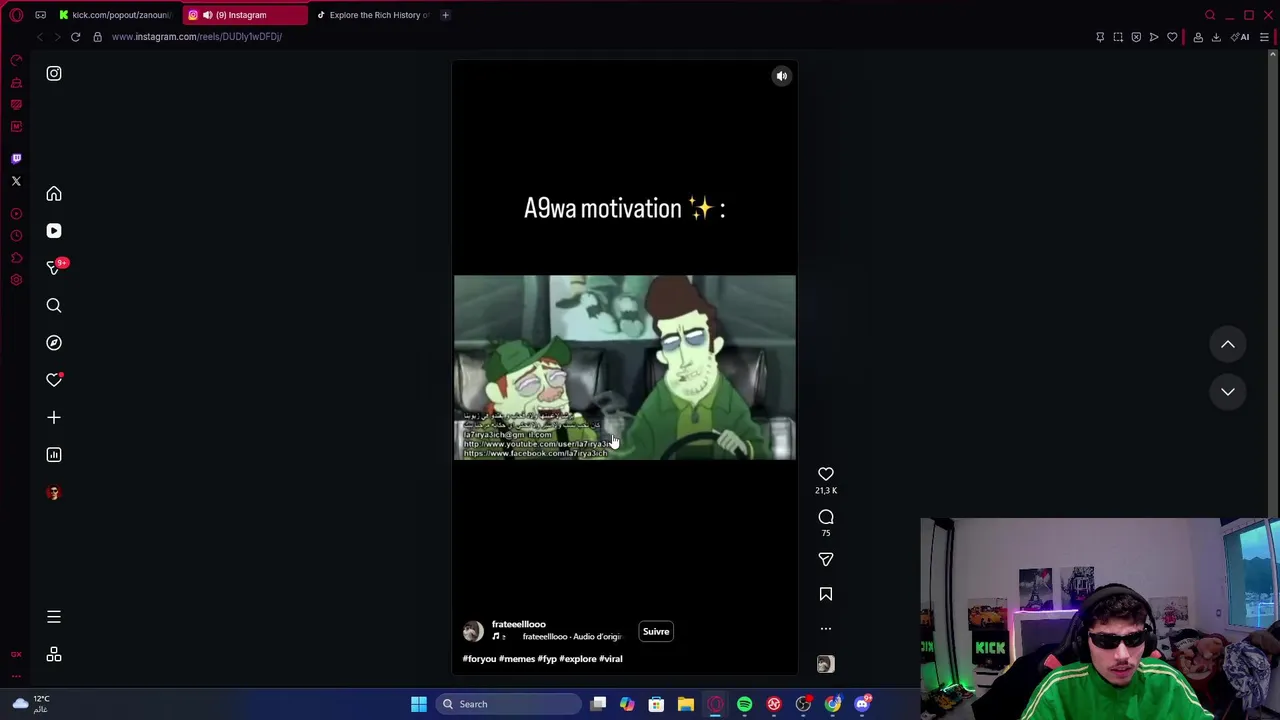Viewport: 1280px width, 720px height.
Task: Open File Explorer from the taskbar
Action: tap(686, 704)
